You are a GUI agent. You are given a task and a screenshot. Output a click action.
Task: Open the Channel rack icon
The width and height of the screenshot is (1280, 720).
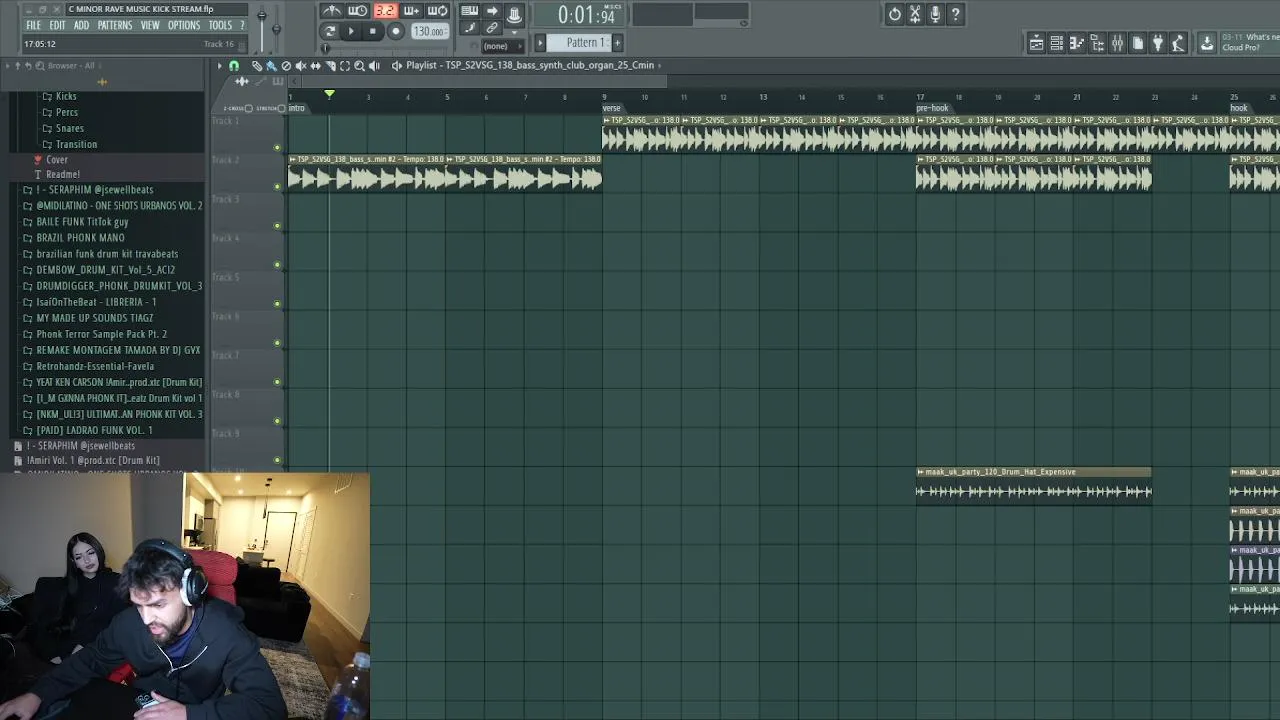[1057, 43]
